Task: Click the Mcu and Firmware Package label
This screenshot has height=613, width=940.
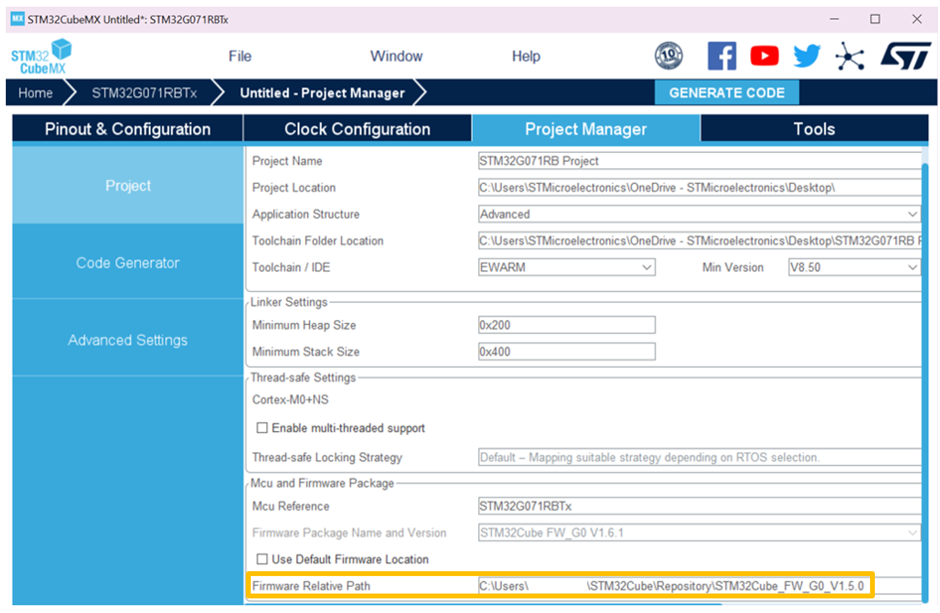Action: [323, 483]
